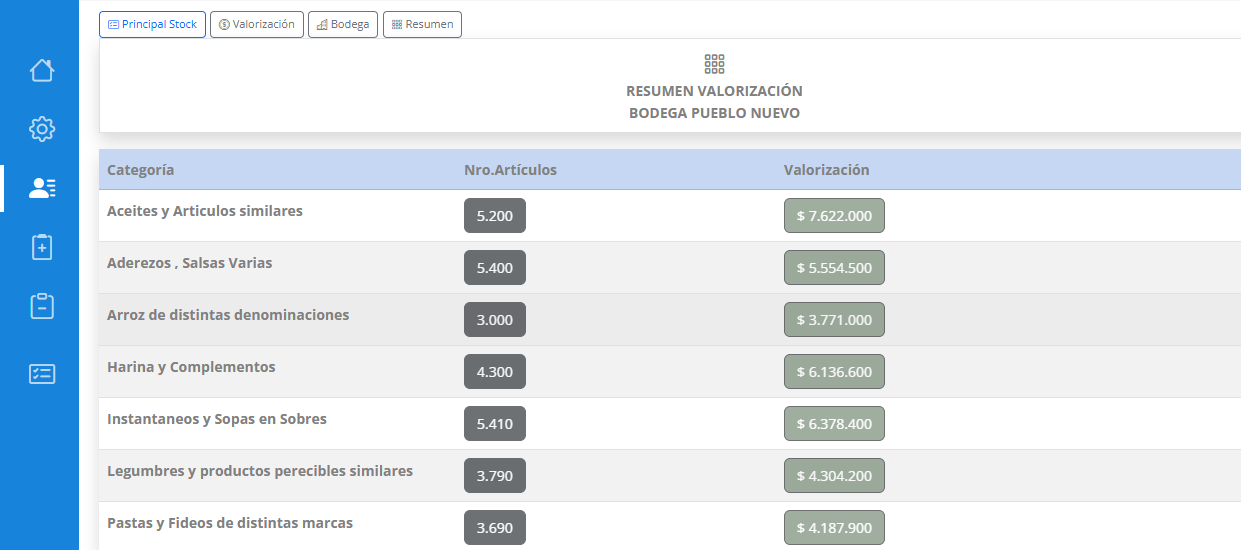The image size is (1241, 550).
Task: Click the BODEGA PUEBLO NUEVO heading
Action: tap(714, 113)
